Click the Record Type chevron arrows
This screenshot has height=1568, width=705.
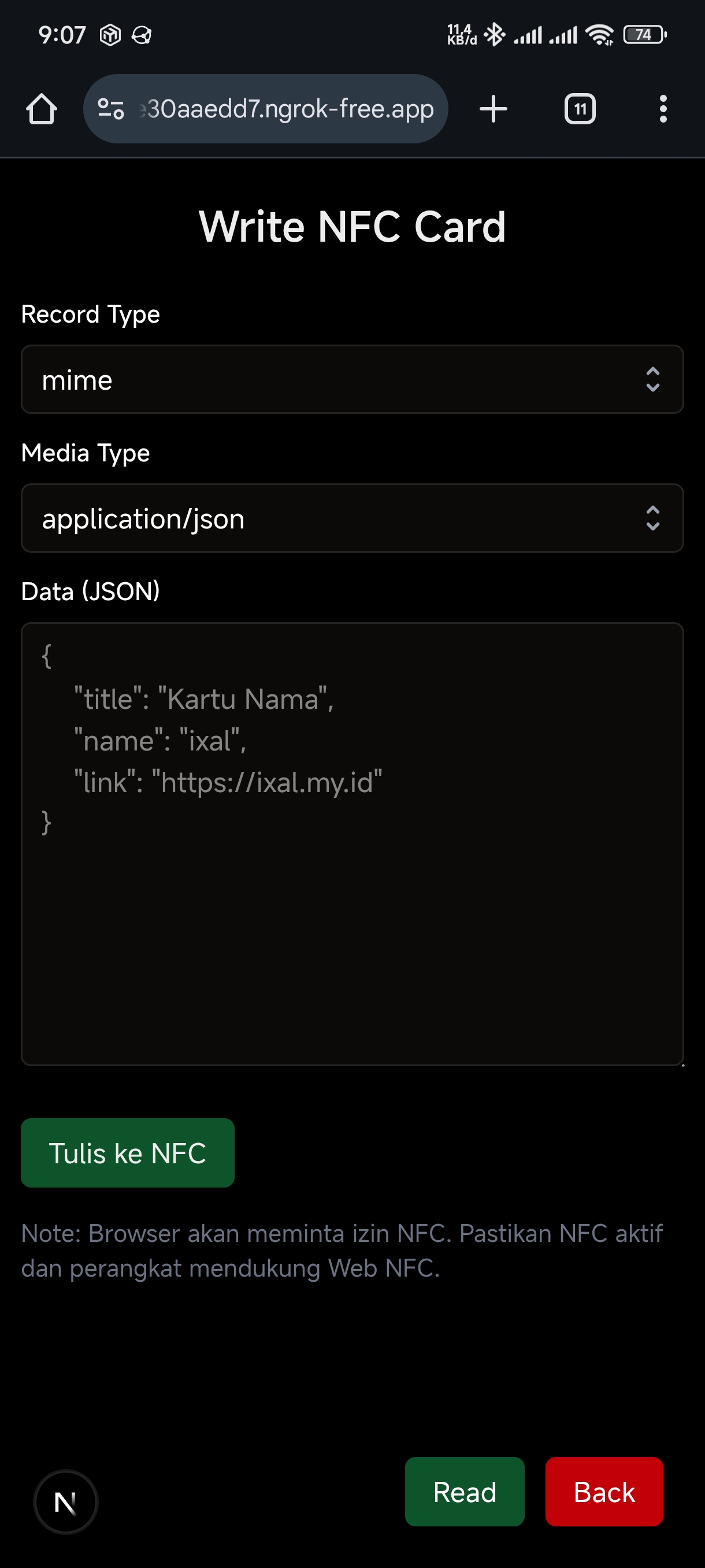[x=652, y=380]
